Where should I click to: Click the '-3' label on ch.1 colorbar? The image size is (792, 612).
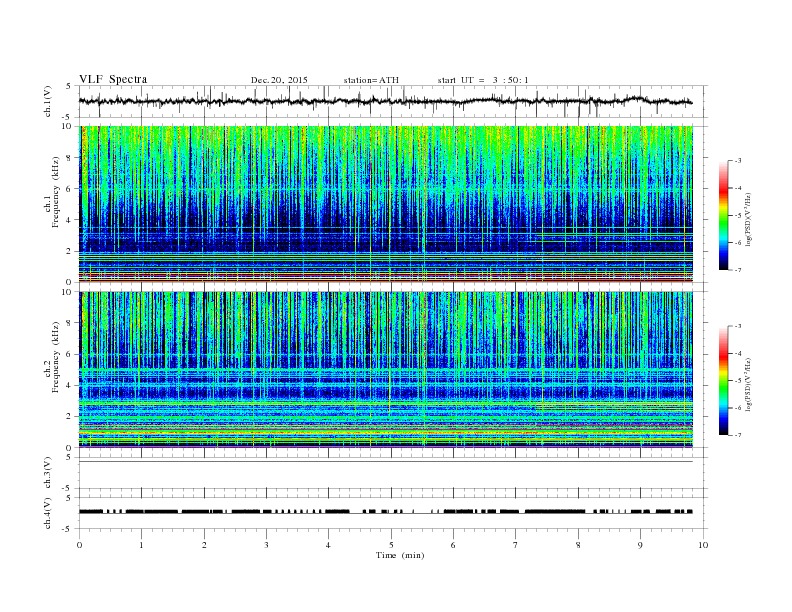point(737,161)
